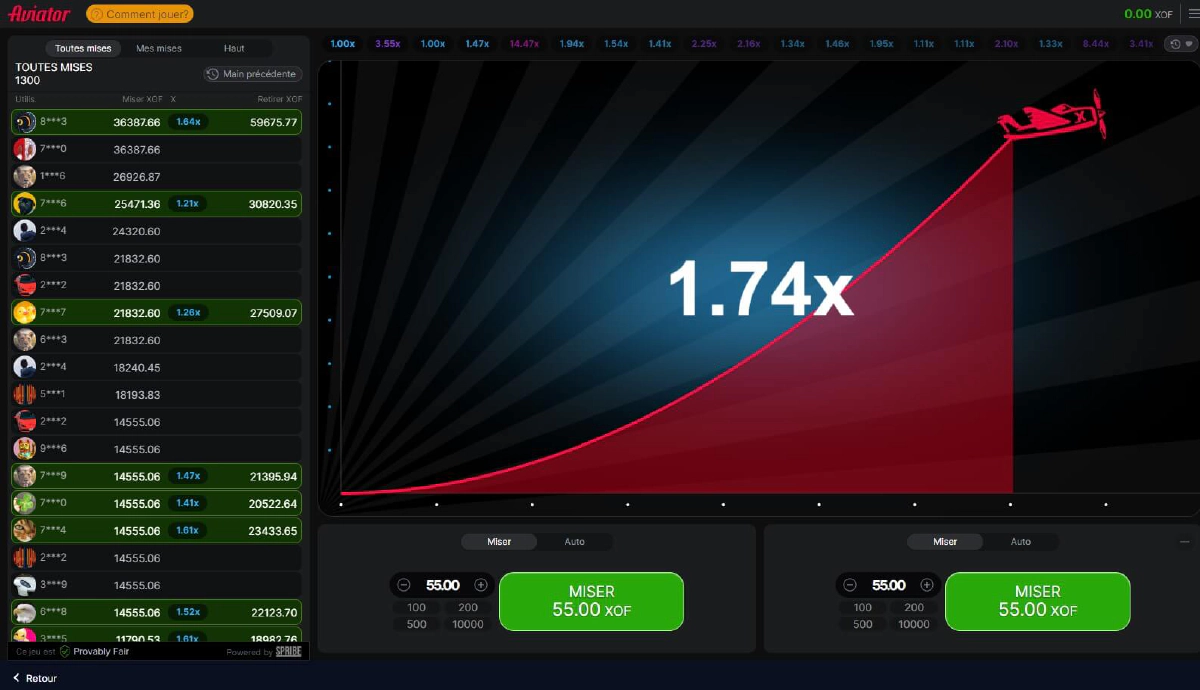Viewport: 1200px width, 690px height.
Task: Open 1.94x round in history bar
Action: [572, 44]
